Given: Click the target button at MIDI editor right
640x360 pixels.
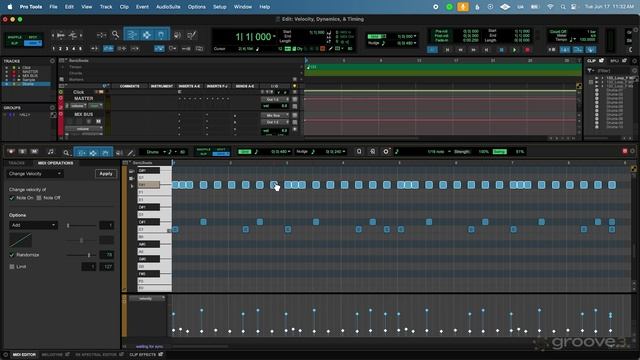Looking at the screenshot, I should 624,151.
